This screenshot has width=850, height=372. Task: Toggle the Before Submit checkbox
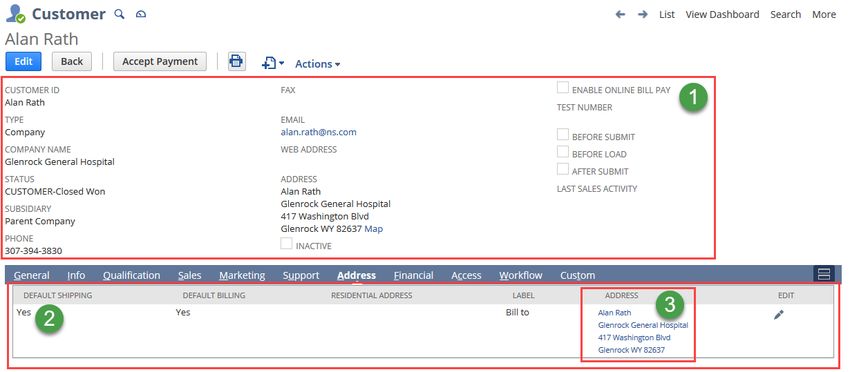pos(563,134)
